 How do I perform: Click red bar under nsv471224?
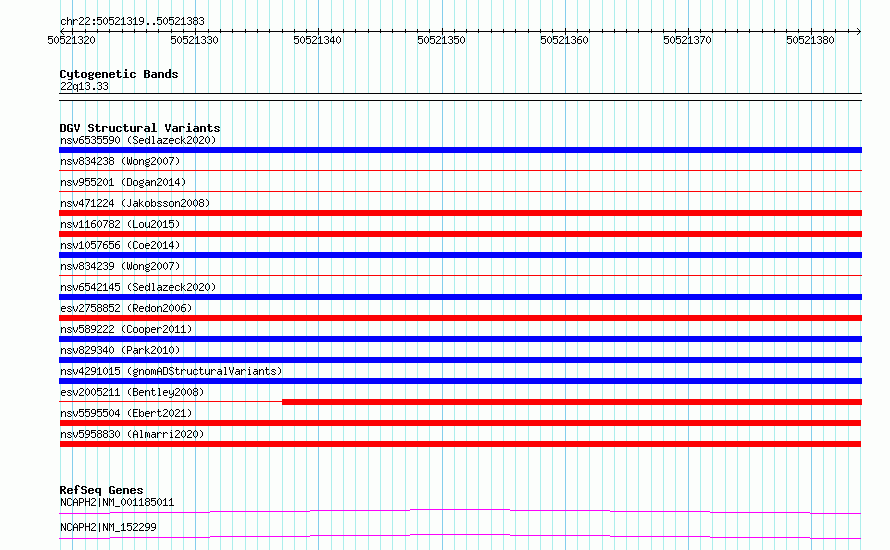click(460, 213)
